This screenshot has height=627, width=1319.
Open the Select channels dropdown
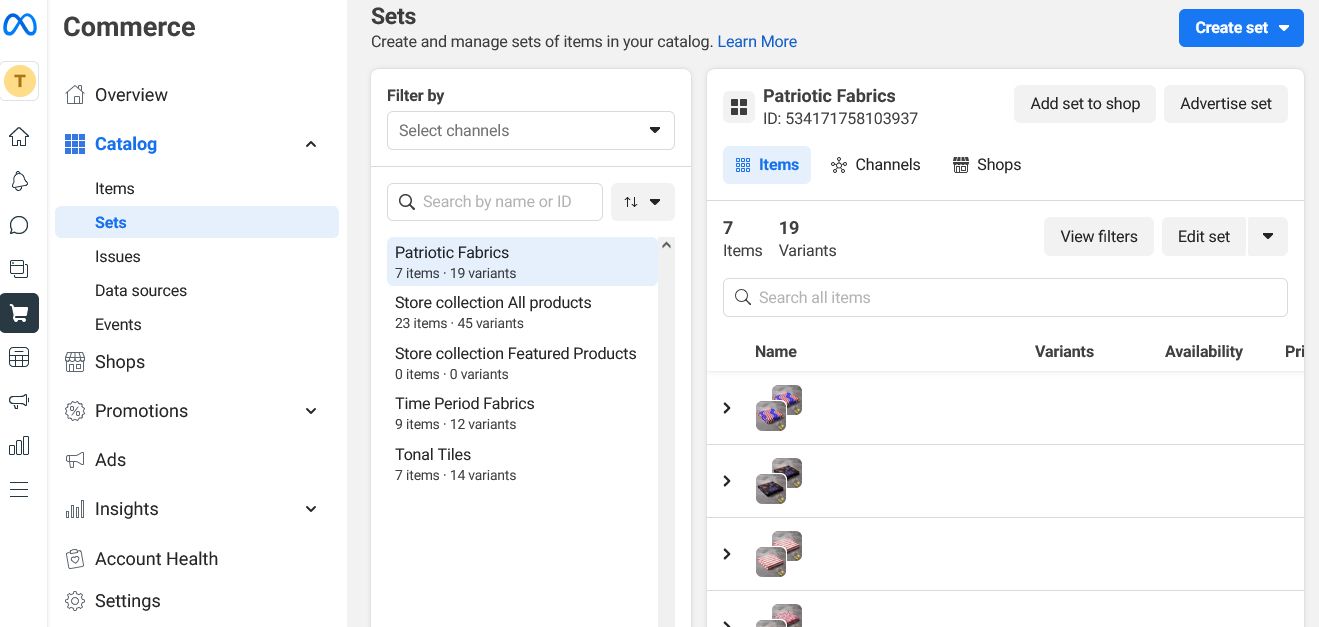(530, 130)
